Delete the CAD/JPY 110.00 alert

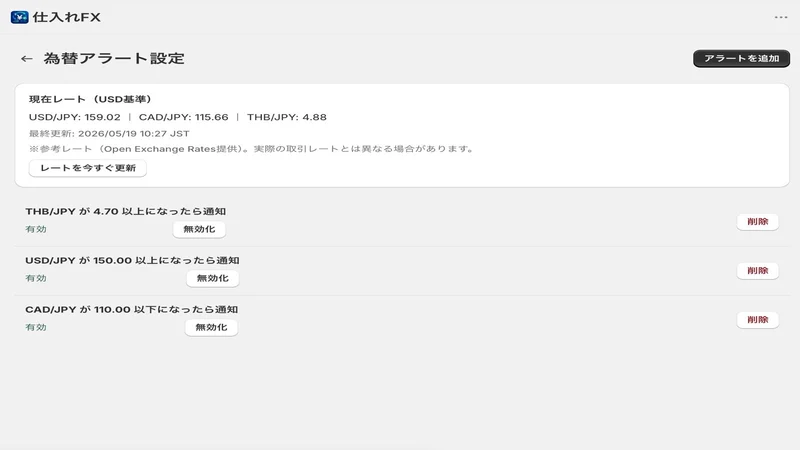point(757,319)
